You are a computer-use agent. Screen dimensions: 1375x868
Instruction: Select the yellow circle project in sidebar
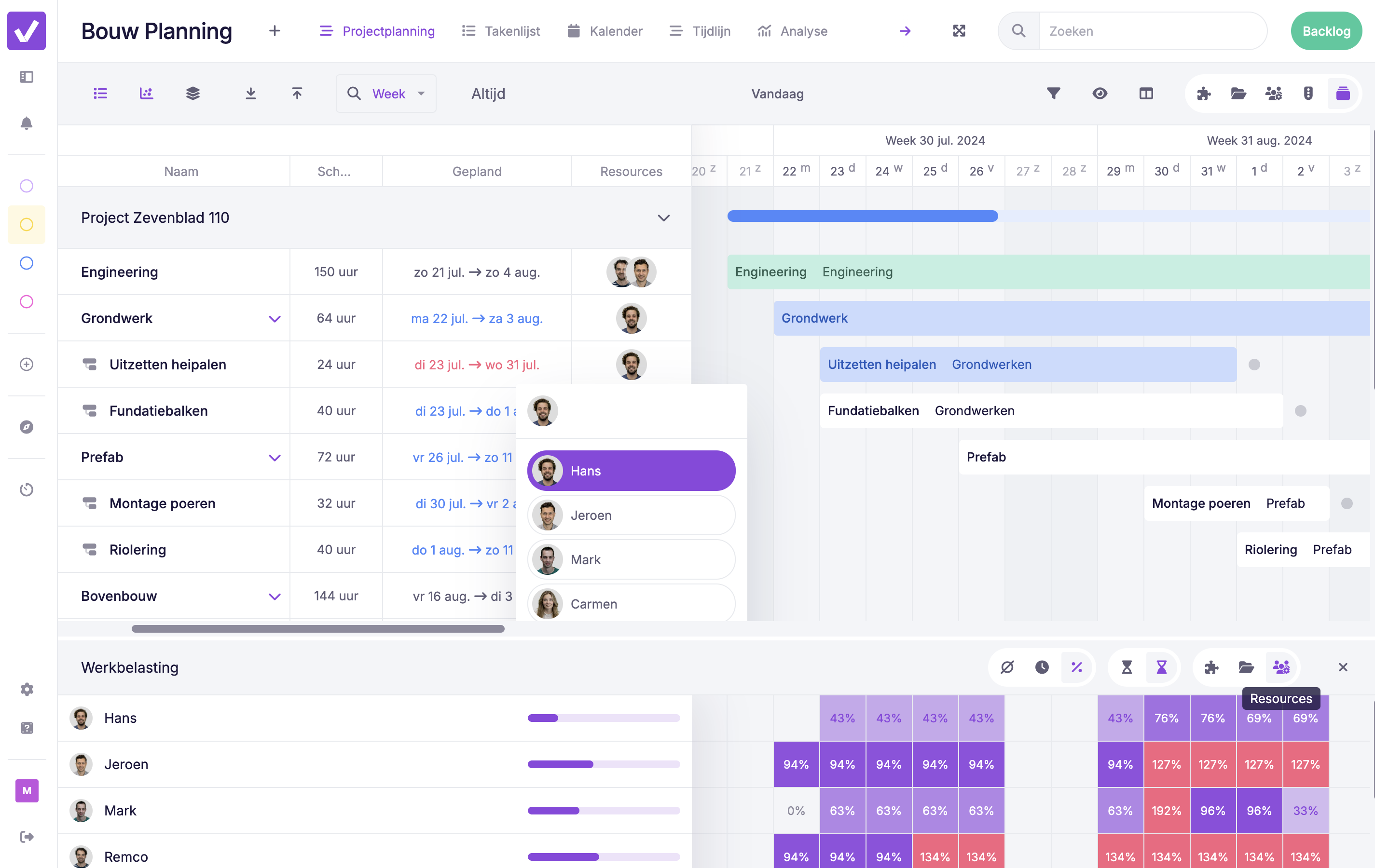26,224
